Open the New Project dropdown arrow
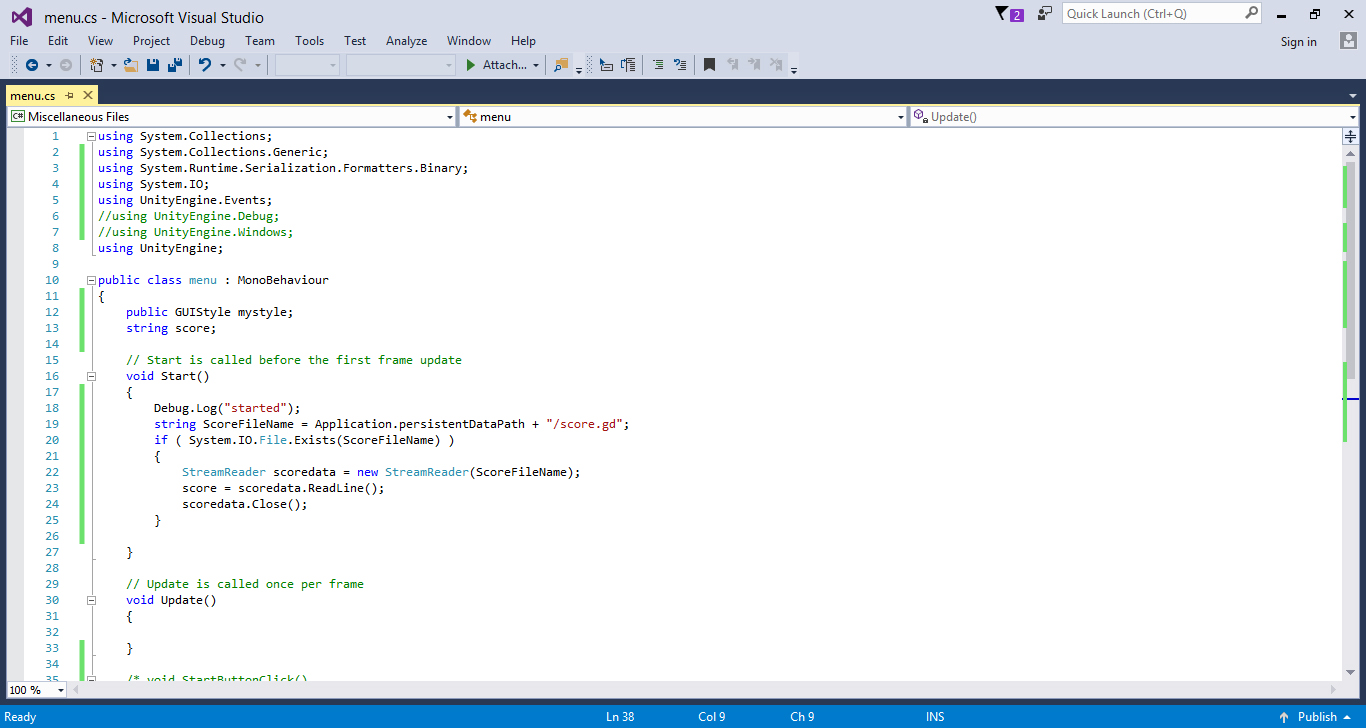This screenshot has width=1366, height=728. (x=113, y=65)
